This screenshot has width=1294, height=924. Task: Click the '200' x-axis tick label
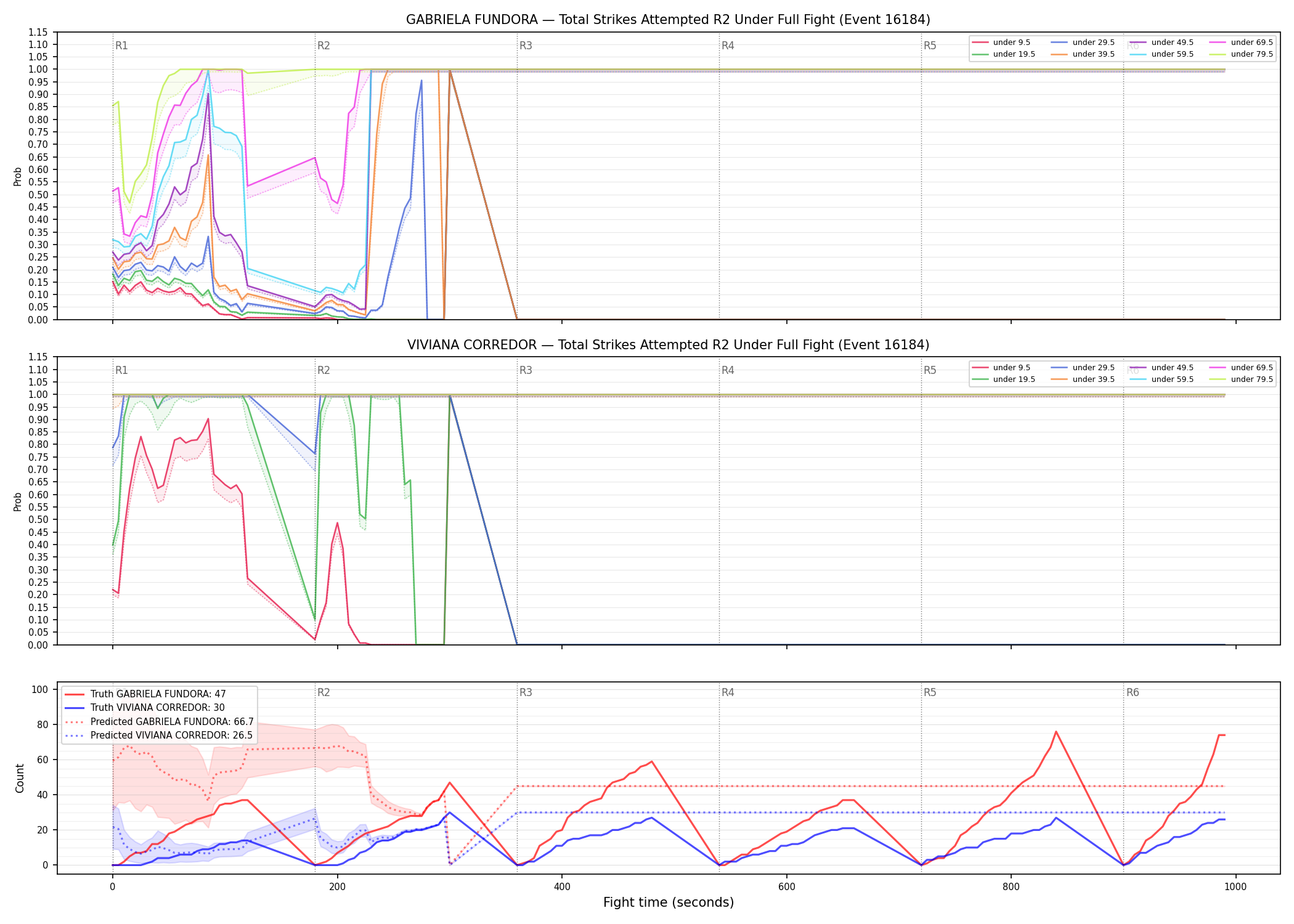337,887
